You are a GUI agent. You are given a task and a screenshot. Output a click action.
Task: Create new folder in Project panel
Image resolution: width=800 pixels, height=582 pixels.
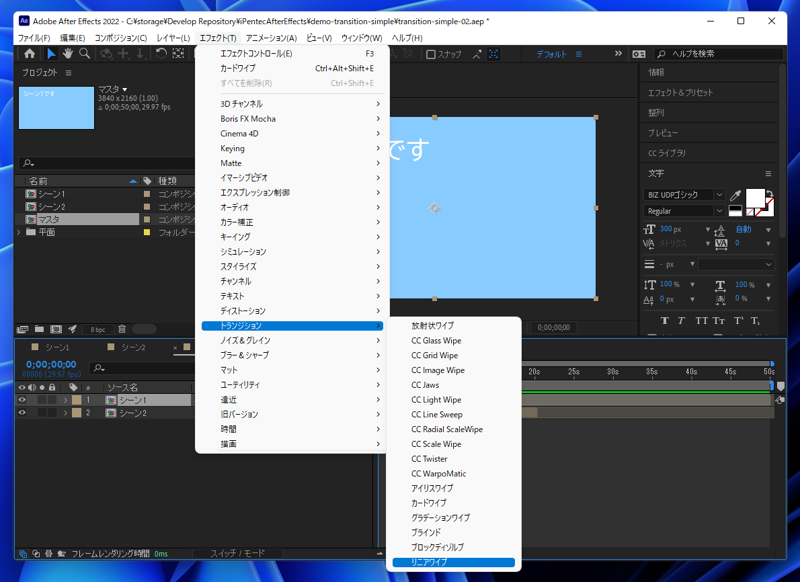(38, 329)
